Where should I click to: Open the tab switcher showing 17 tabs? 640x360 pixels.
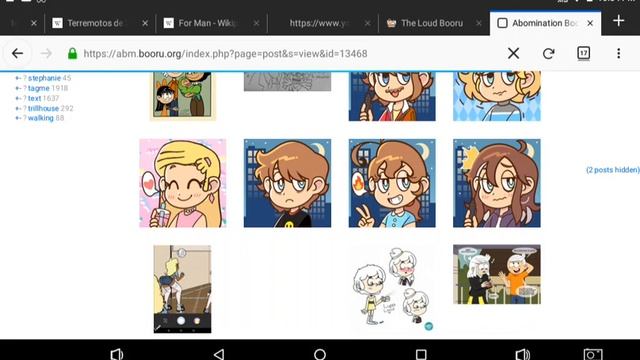[x=584, y=53]
